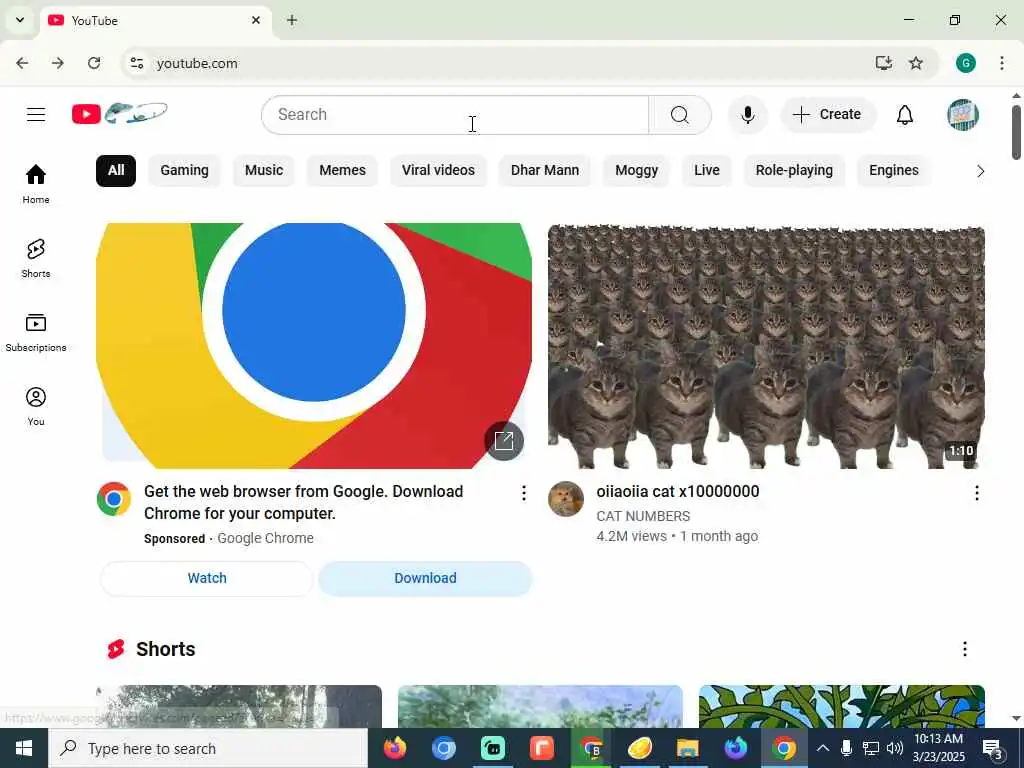Show more category chips with the right arrow
This screenshot has width=1024, height=768.
980,171
